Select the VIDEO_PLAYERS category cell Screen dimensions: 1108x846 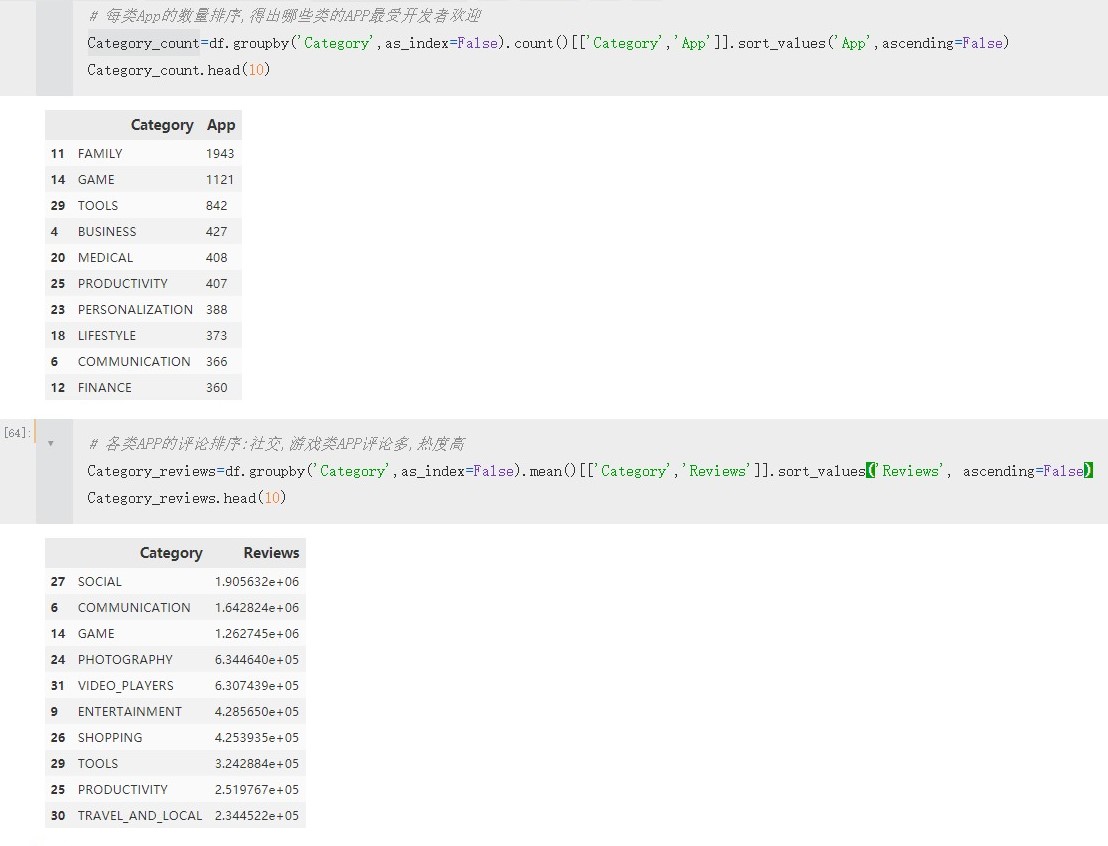click(x=126, y=686)
